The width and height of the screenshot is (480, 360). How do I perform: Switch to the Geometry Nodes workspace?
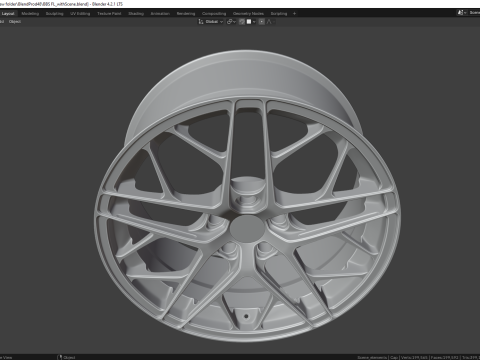(248, 14)
